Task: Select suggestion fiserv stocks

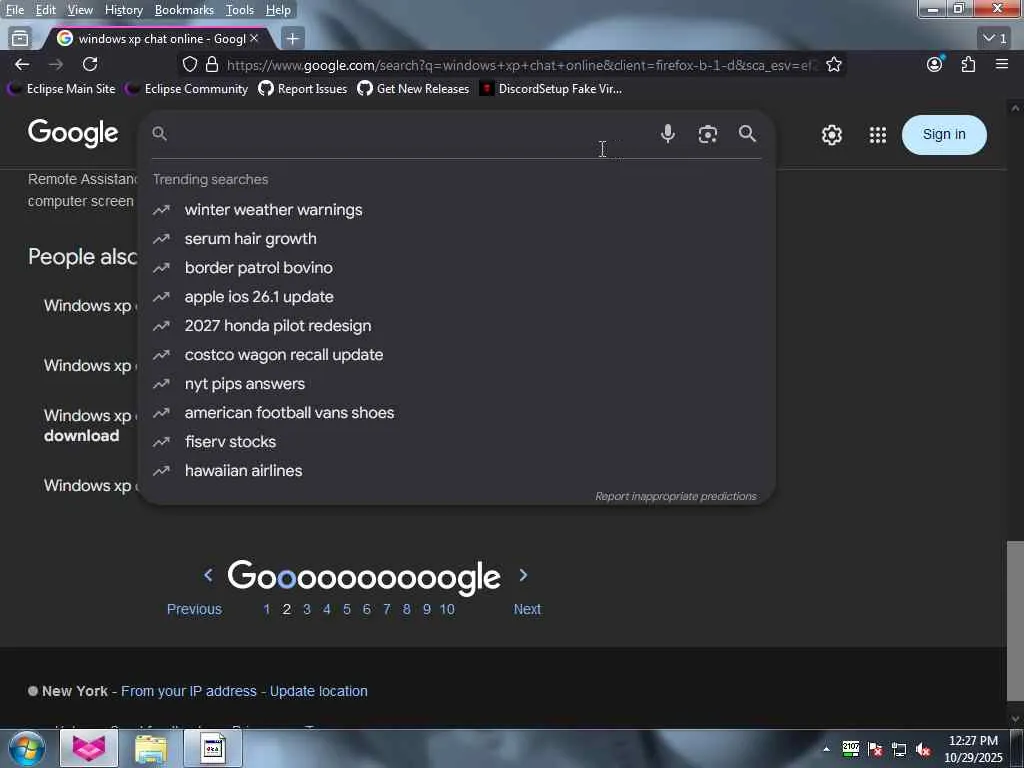Action: [457, 441]
